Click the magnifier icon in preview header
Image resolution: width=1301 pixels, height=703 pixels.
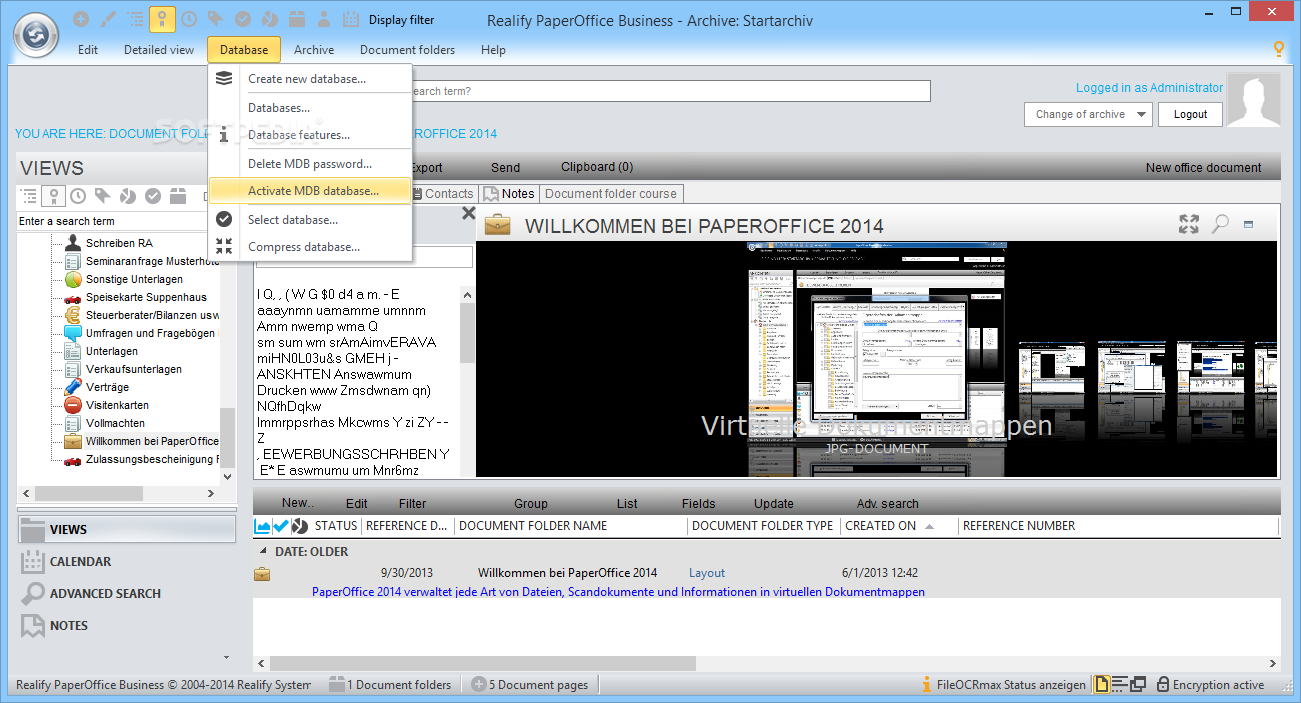1220,224
